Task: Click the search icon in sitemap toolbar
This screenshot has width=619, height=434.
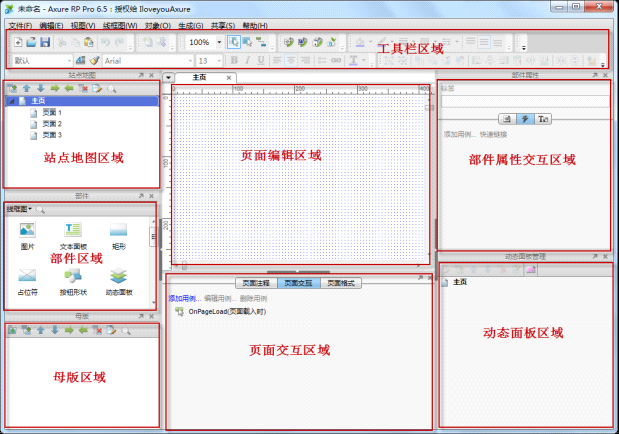Action: (x=112, y=88)
